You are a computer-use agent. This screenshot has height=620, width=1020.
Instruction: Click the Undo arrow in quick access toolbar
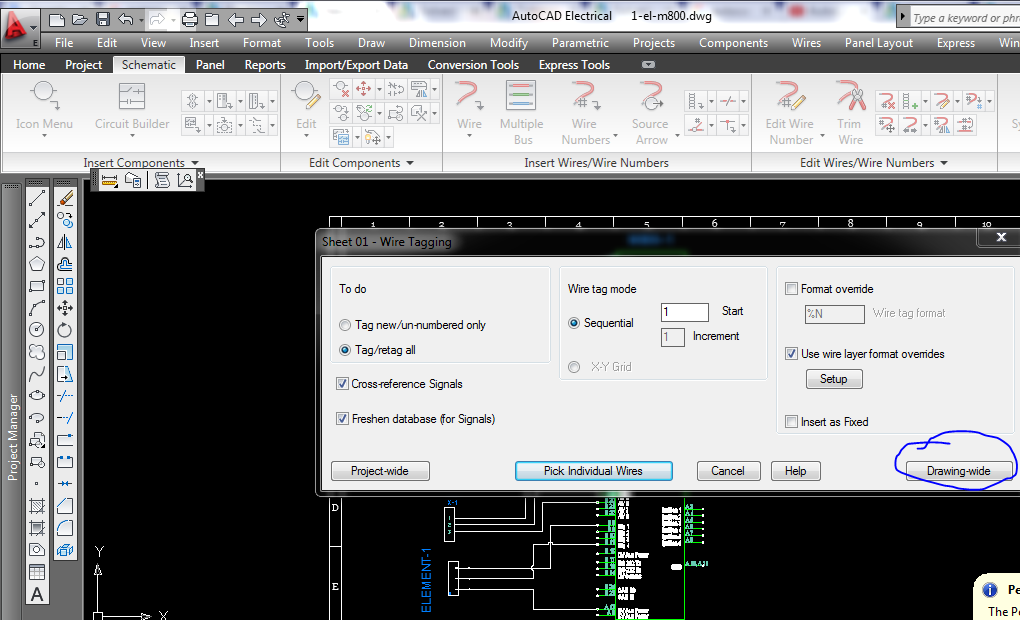126,19
